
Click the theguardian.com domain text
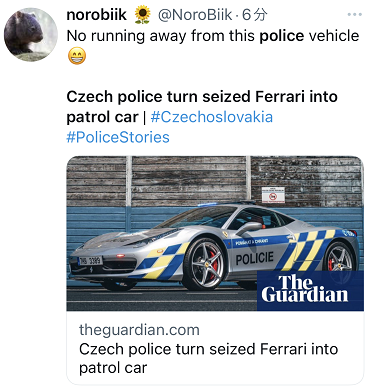139,330
